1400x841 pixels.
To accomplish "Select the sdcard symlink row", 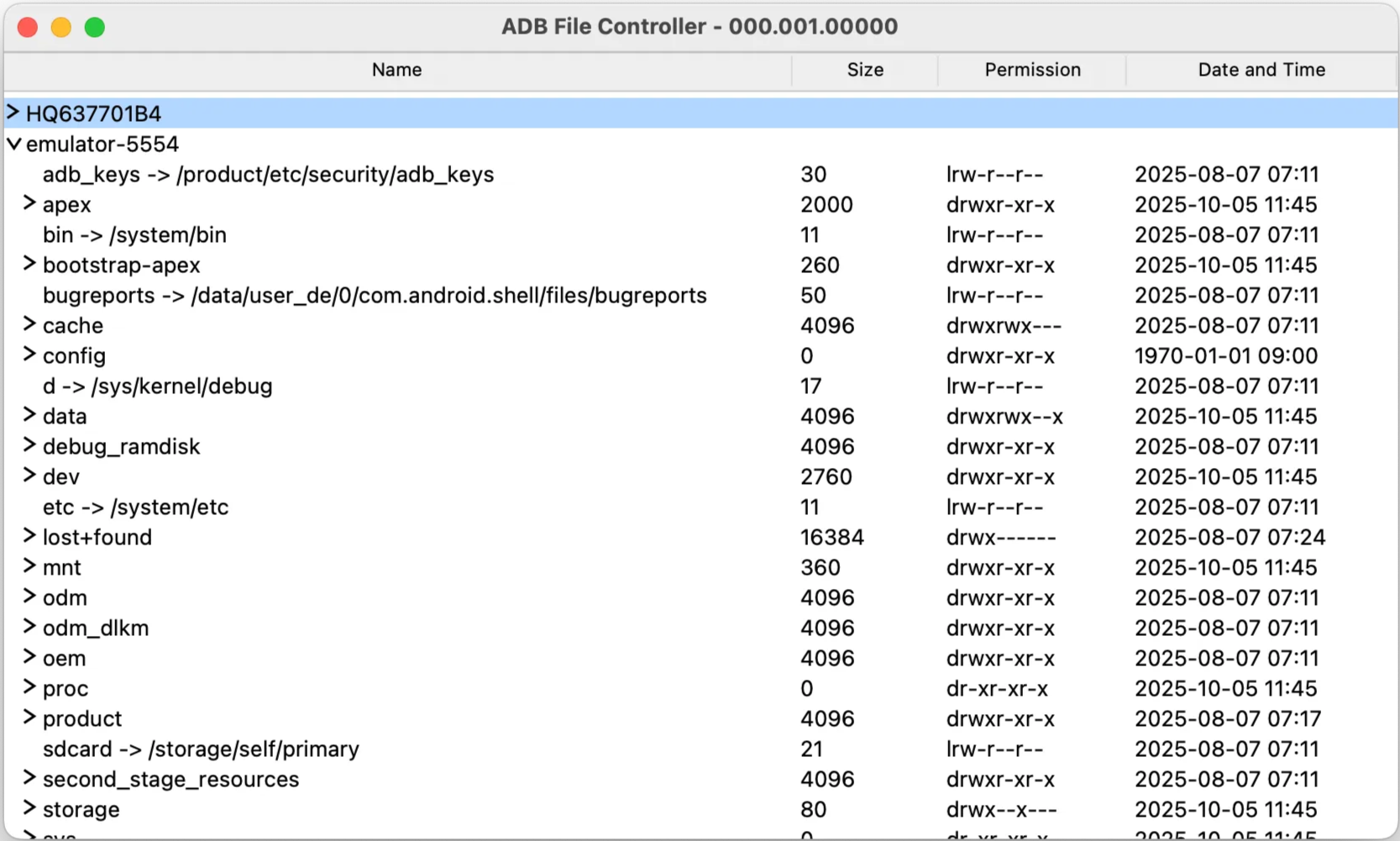I will coord(201,749).
